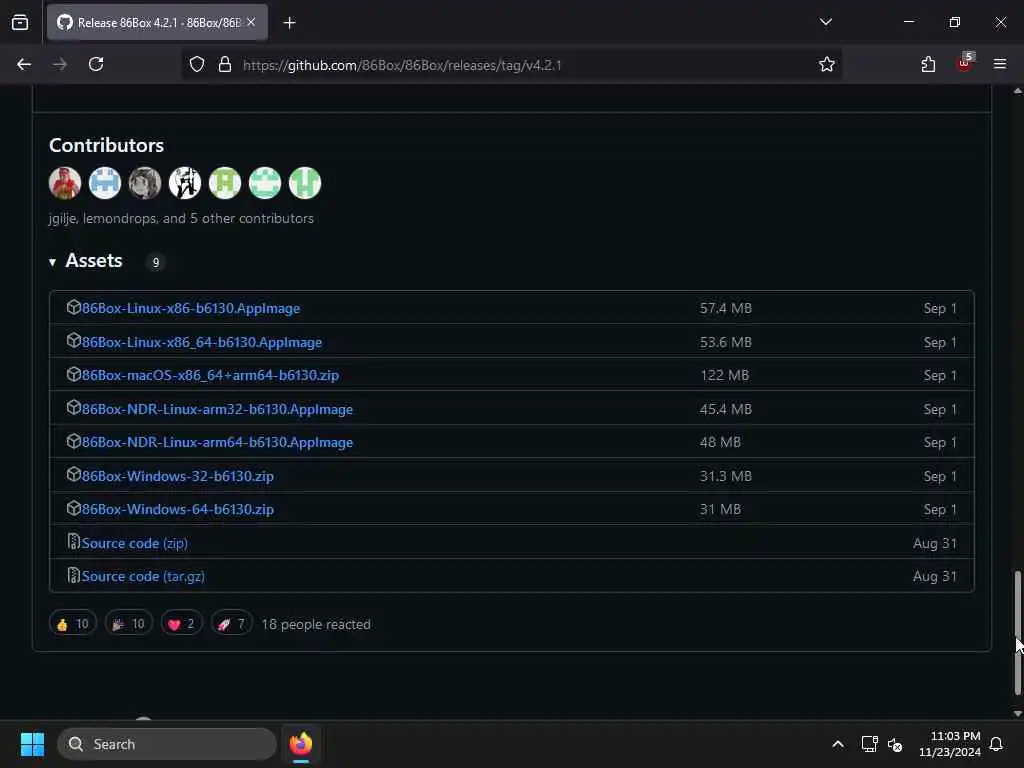Open the network status tray icon
The image size is (1024, 768).
(869, 744)
